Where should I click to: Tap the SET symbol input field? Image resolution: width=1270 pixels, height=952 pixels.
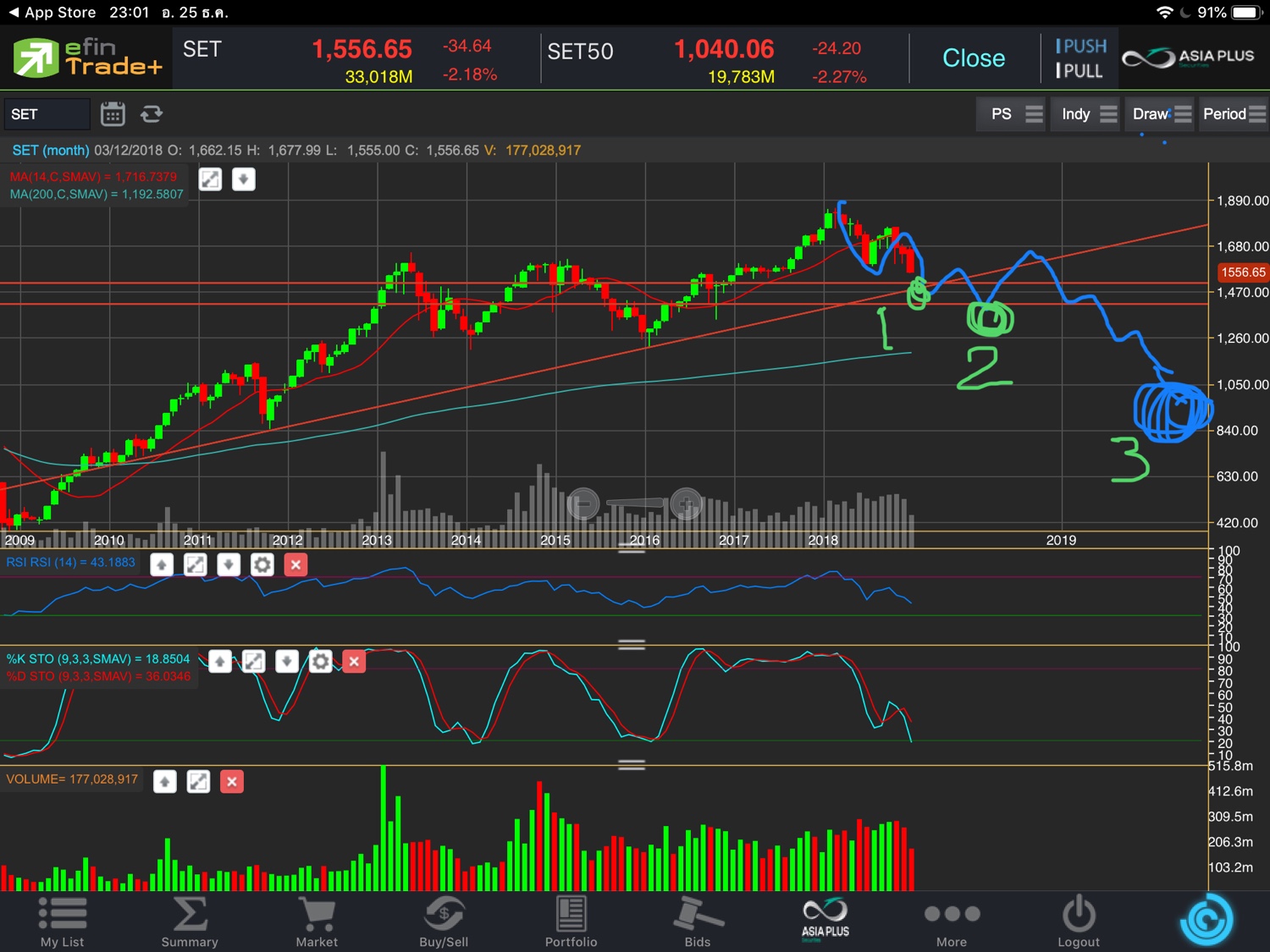[47, 114]
